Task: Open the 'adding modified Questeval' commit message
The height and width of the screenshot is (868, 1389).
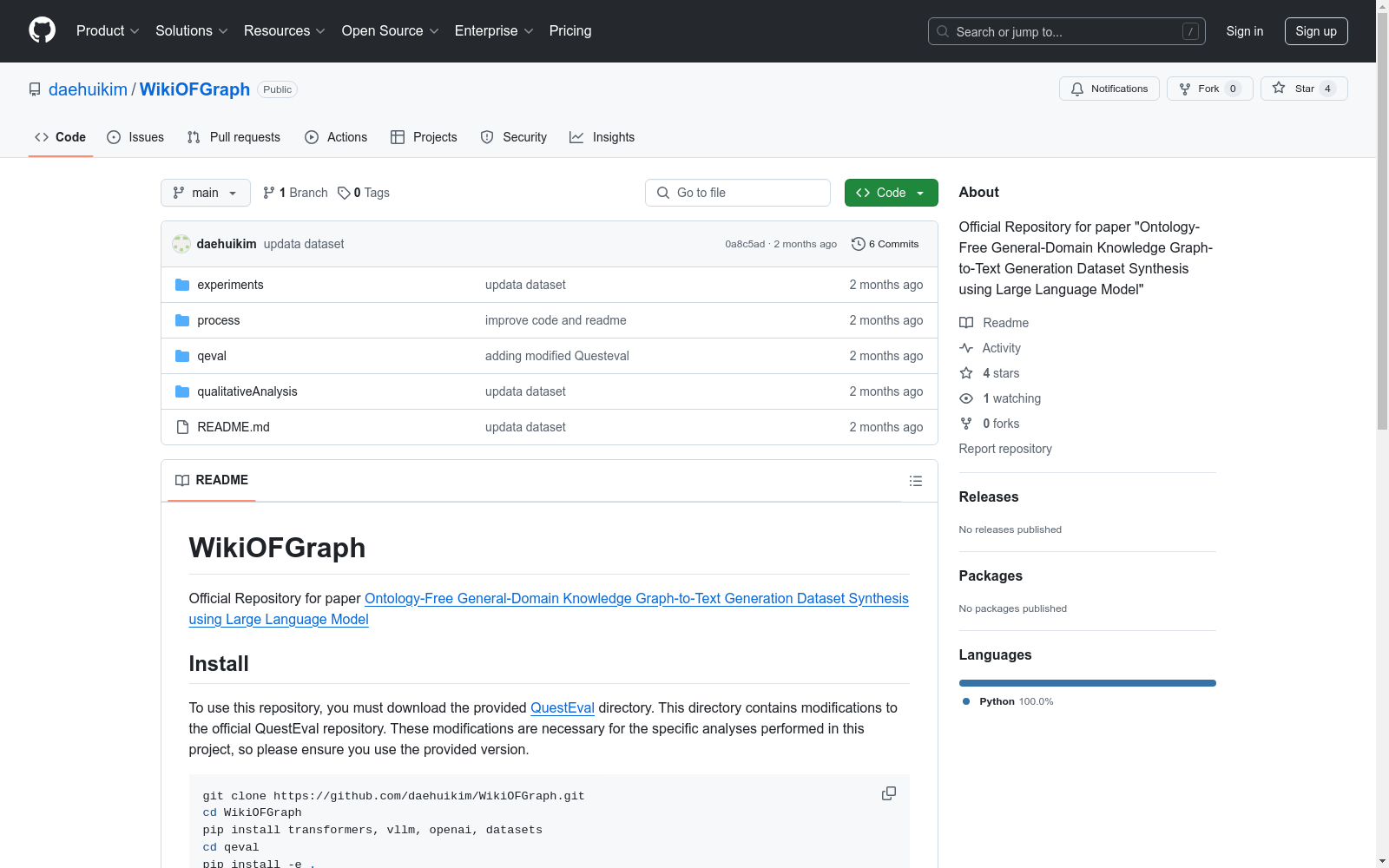Action: click(x=557, y=356)
